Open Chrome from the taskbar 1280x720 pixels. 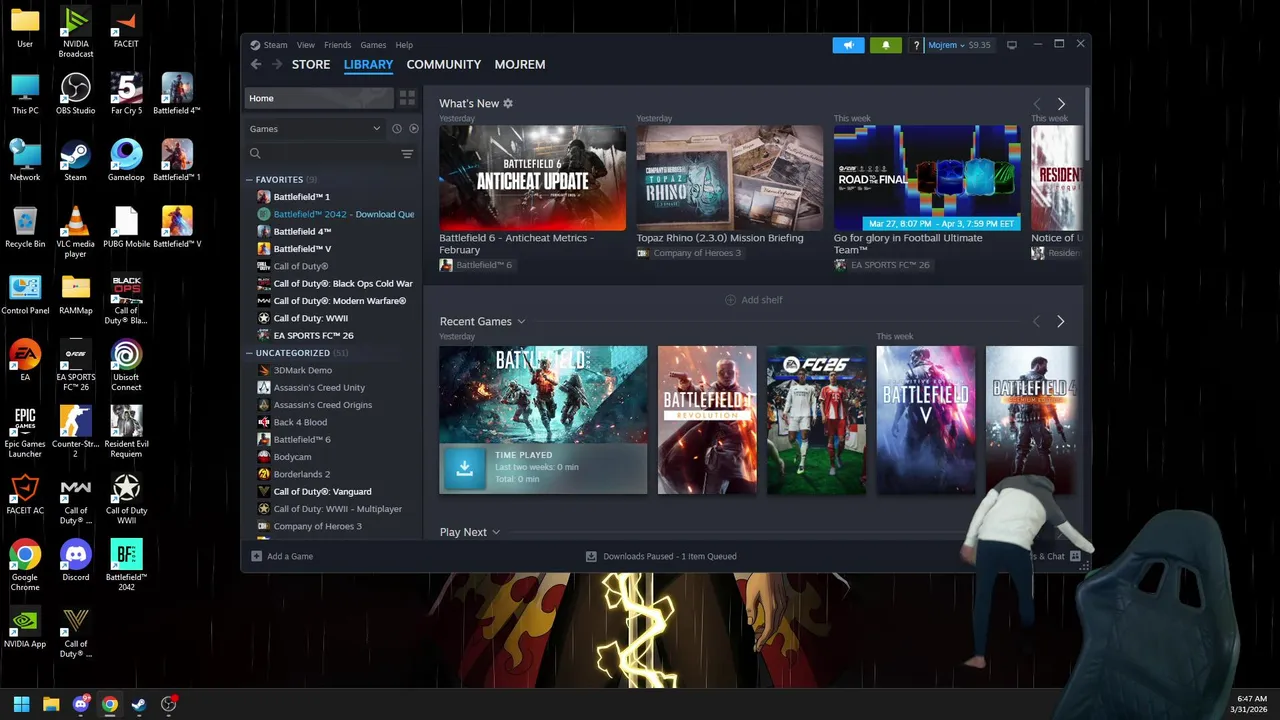tap(110, 704)
